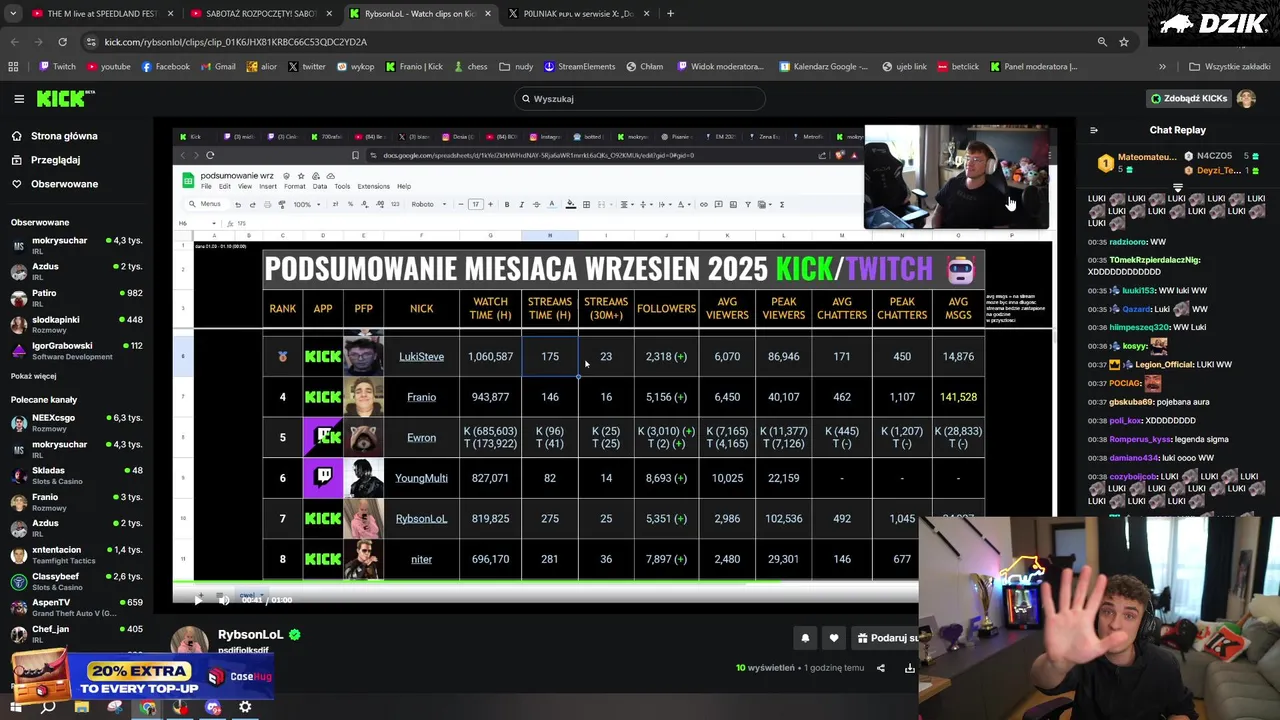The height and width of the screenshot is (720, 1280).
Task: Click the green KICK logo
Action: 62,98
